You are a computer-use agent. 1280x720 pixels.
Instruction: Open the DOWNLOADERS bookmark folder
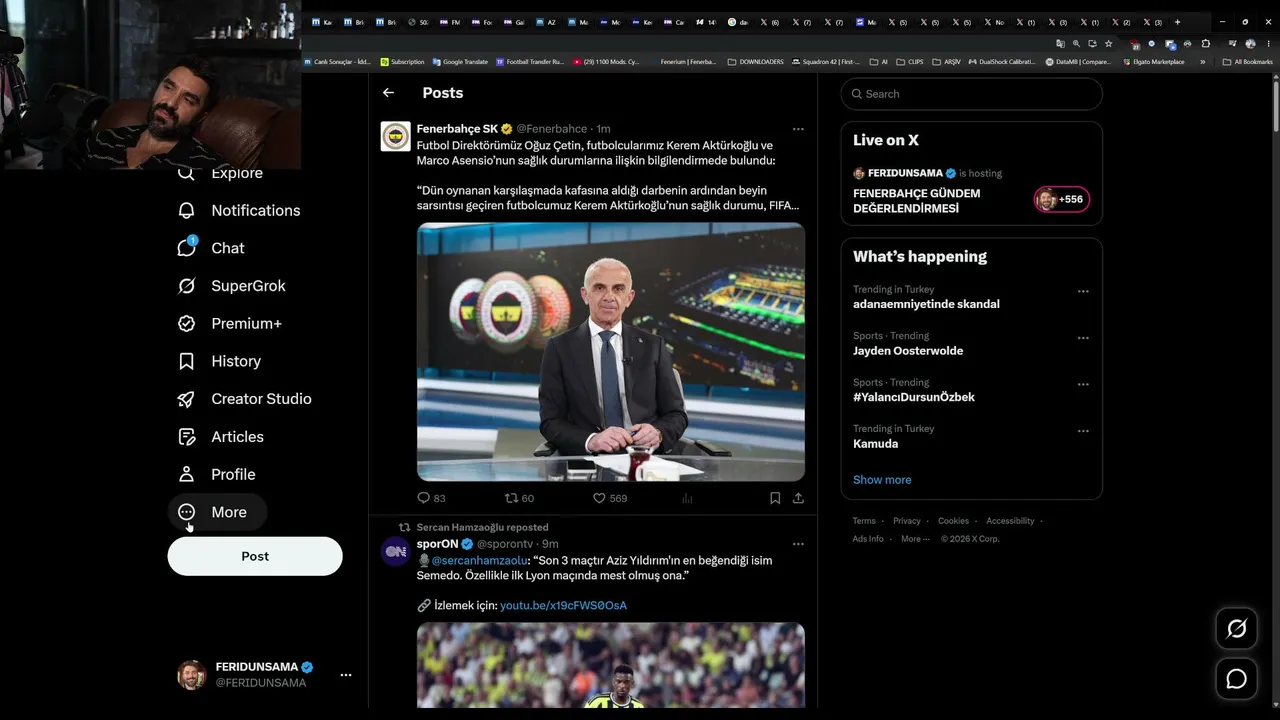click(756, 62)
